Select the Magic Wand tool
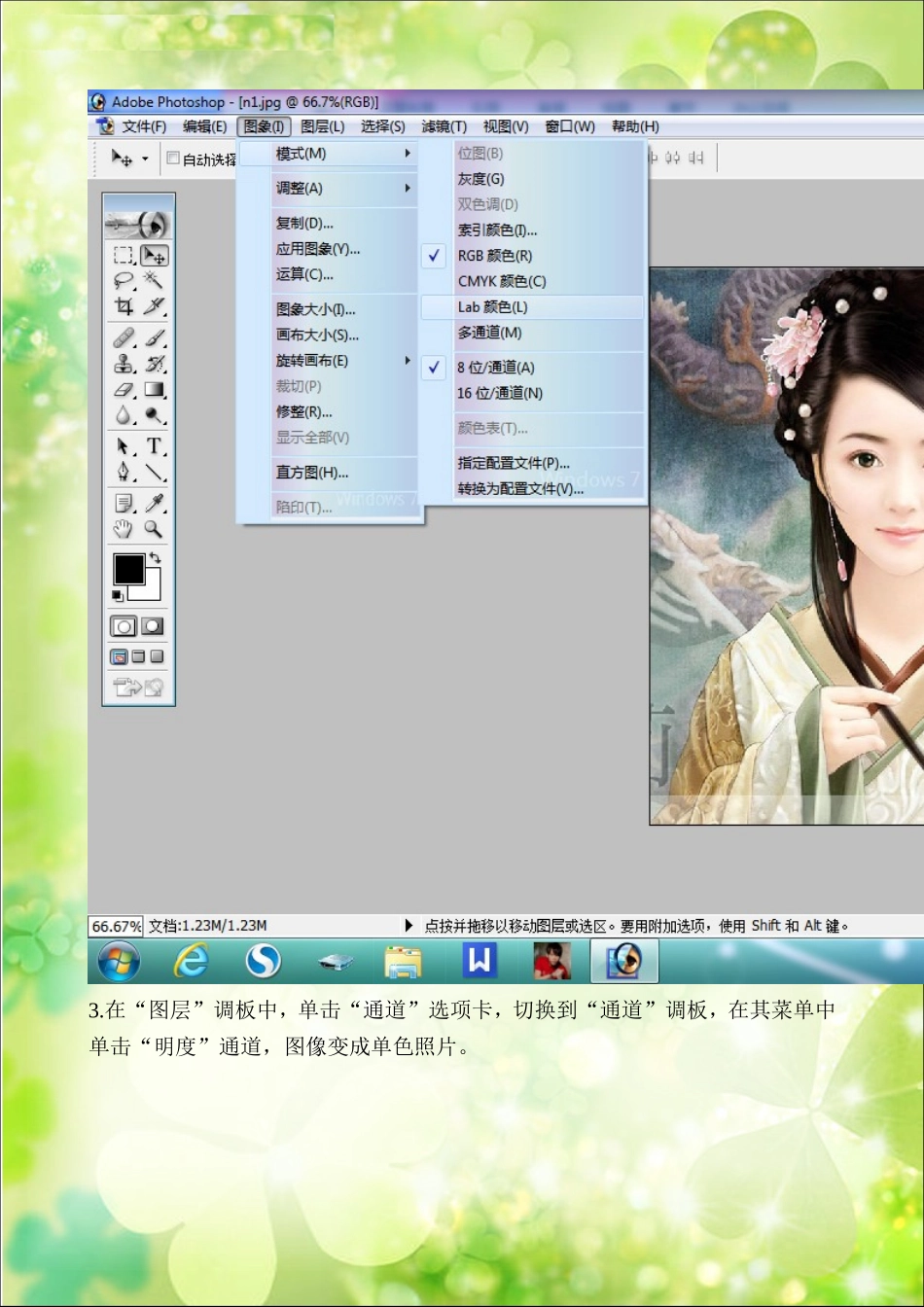The width and height of the screenshot is (924, 1307). [154, 281]
